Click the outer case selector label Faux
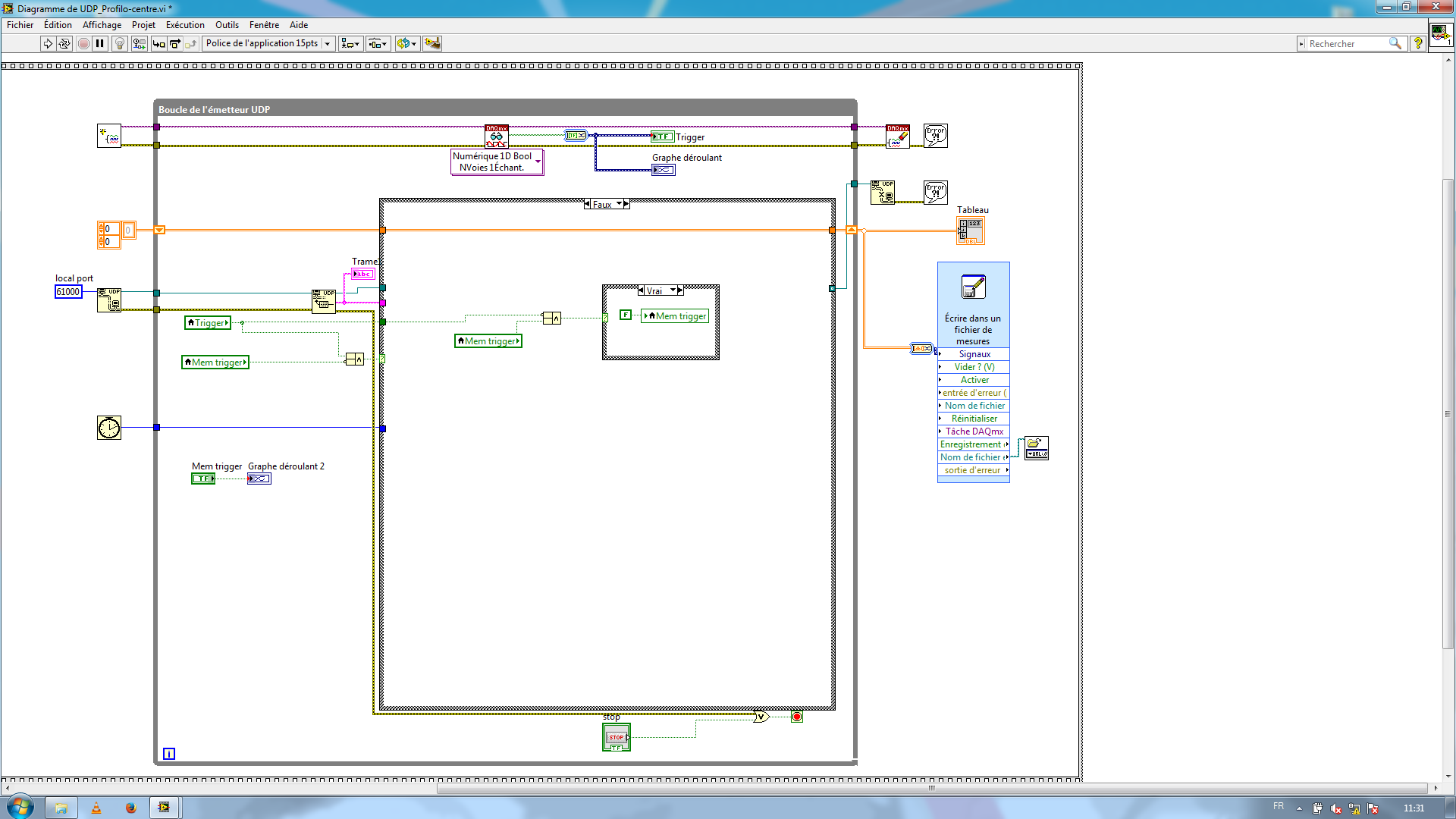The image size is (1456, 819). tap(602, 205)
